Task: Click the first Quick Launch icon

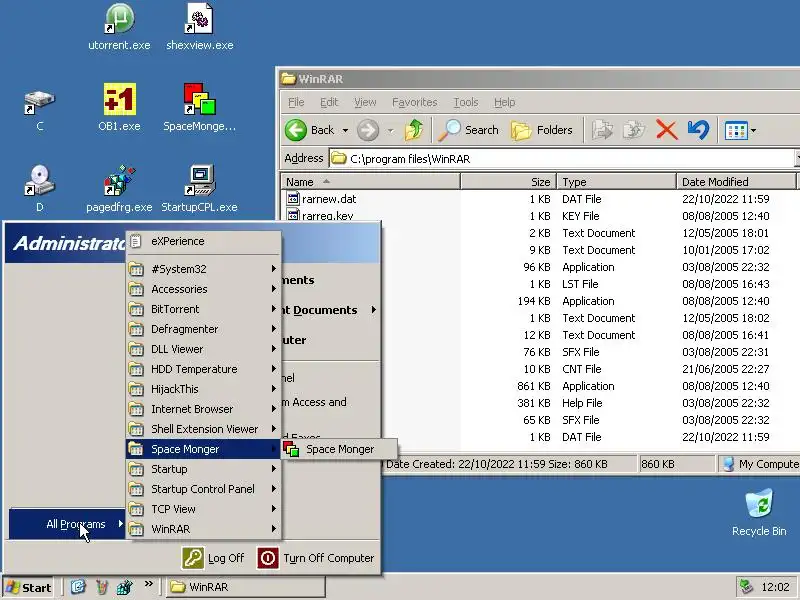Action: click(x=78, y=587)
